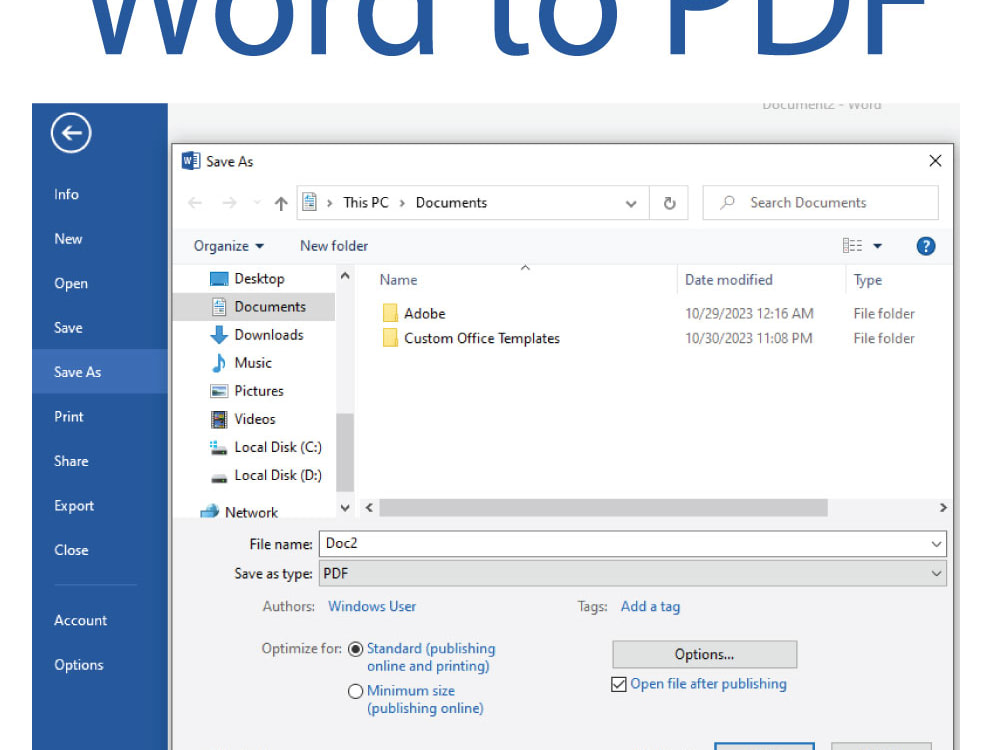Open Info in the backstage menu
This screenshot has height=750, width=1000.
66,195
